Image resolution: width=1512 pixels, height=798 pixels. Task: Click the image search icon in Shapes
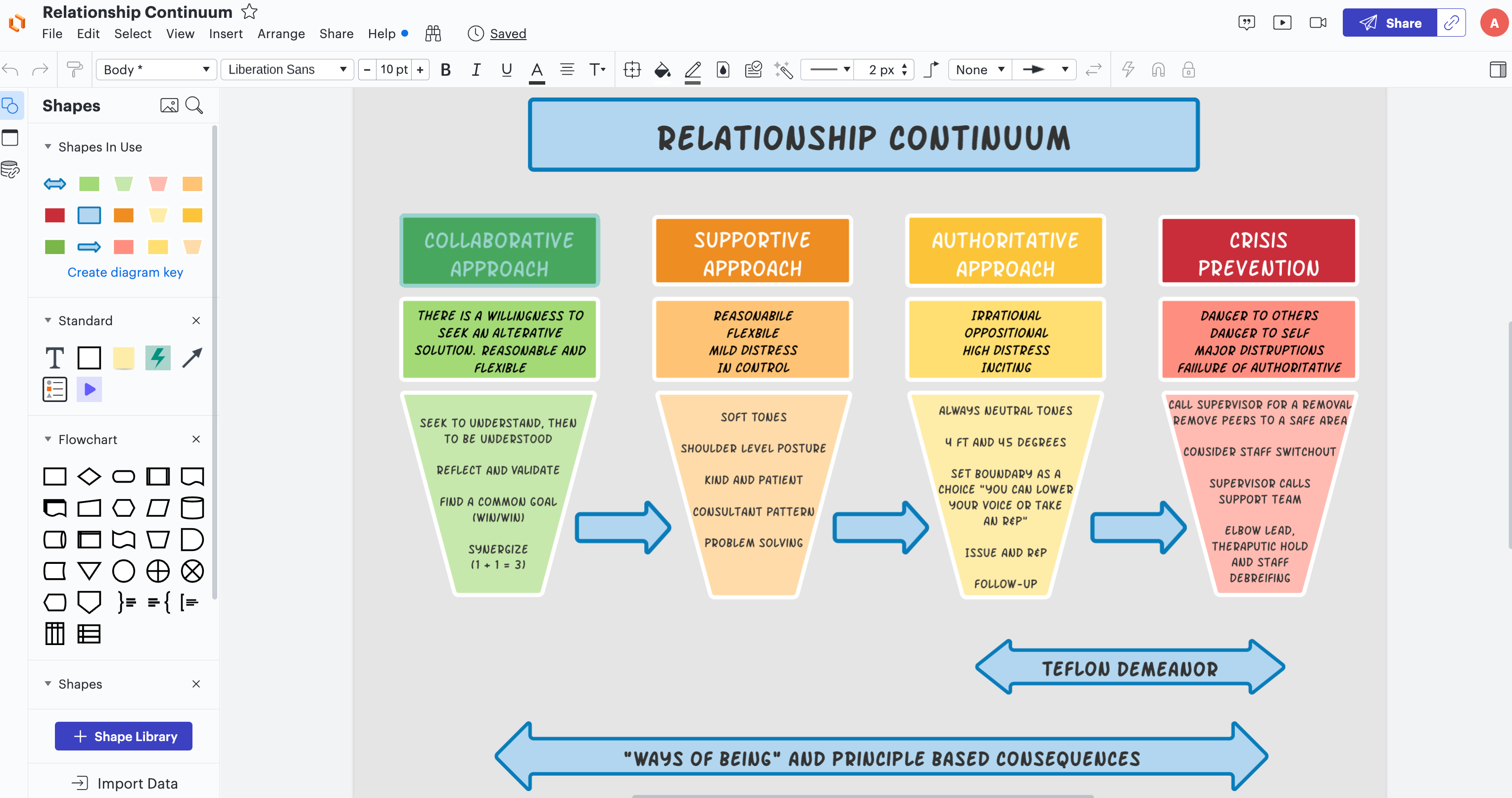point(169,106)
